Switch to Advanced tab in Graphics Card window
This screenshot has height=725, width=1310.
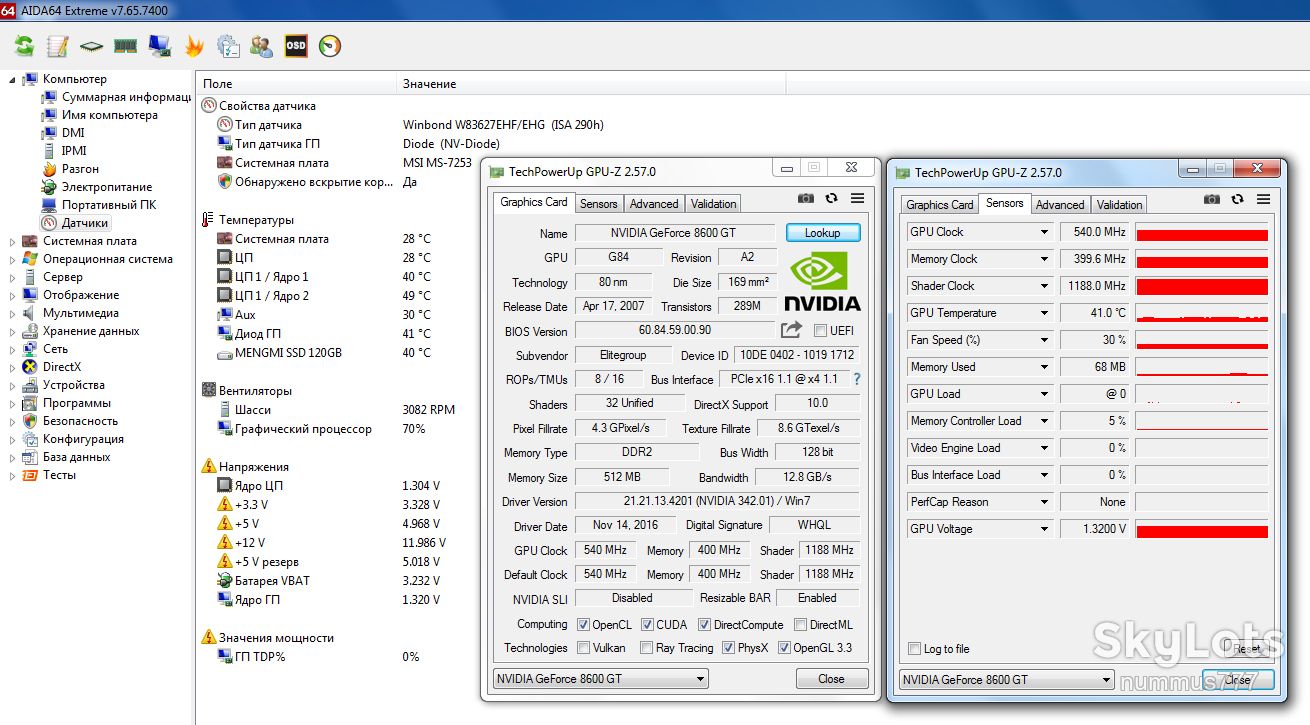(654, 204)
